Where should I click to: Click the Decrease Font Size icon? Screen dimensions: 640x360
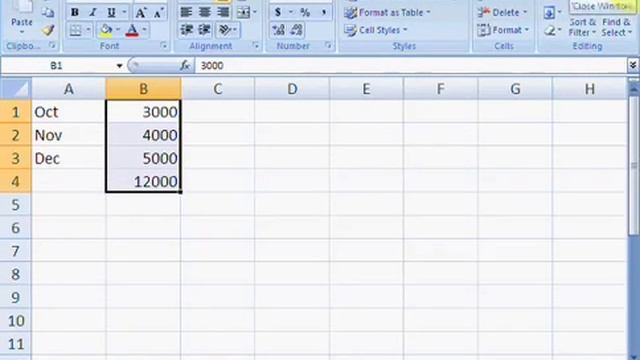click(158, 13)
